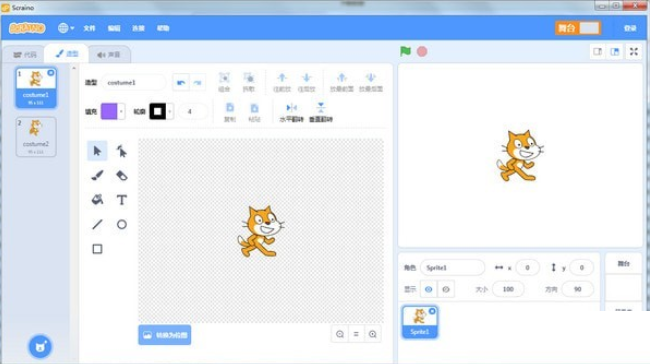Screen dimensions: 650x364
Task: Open the File menu
Action: 89,28
